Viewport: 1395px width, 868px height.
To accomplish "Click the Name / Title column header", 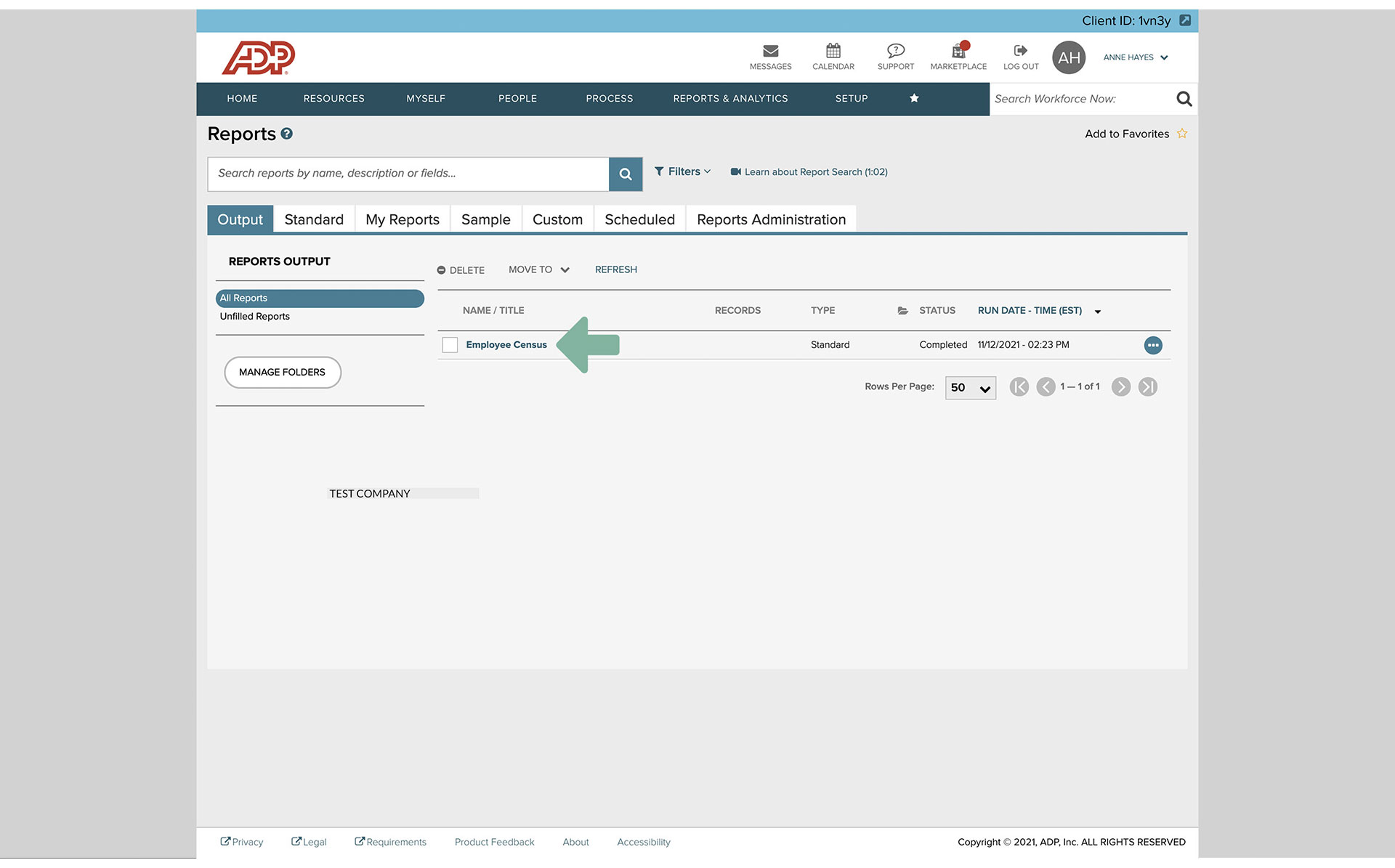I will click(493, 311).
